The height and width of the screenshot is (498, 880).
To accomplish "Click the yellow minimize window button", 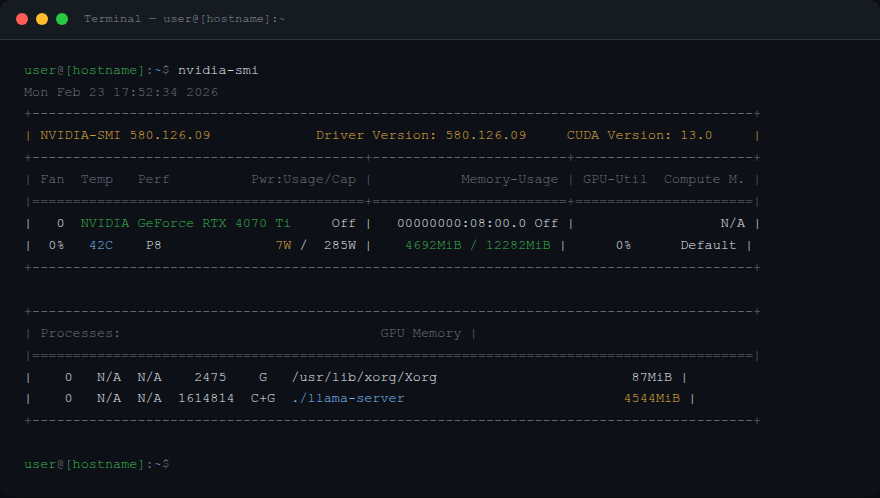I will point(42,19).
